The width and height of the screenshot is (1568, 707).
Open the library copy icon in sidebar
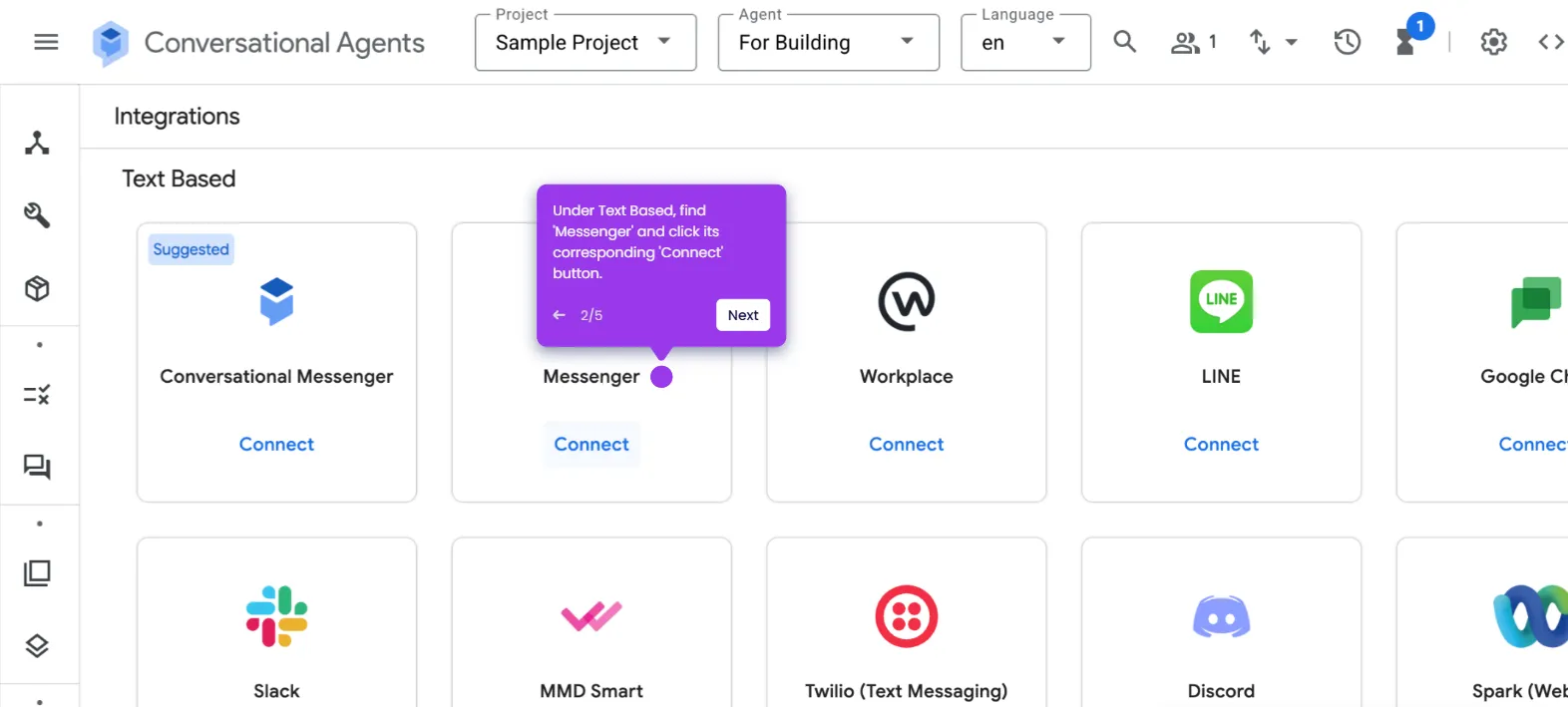pyautogui.click(x=37, y=573)
